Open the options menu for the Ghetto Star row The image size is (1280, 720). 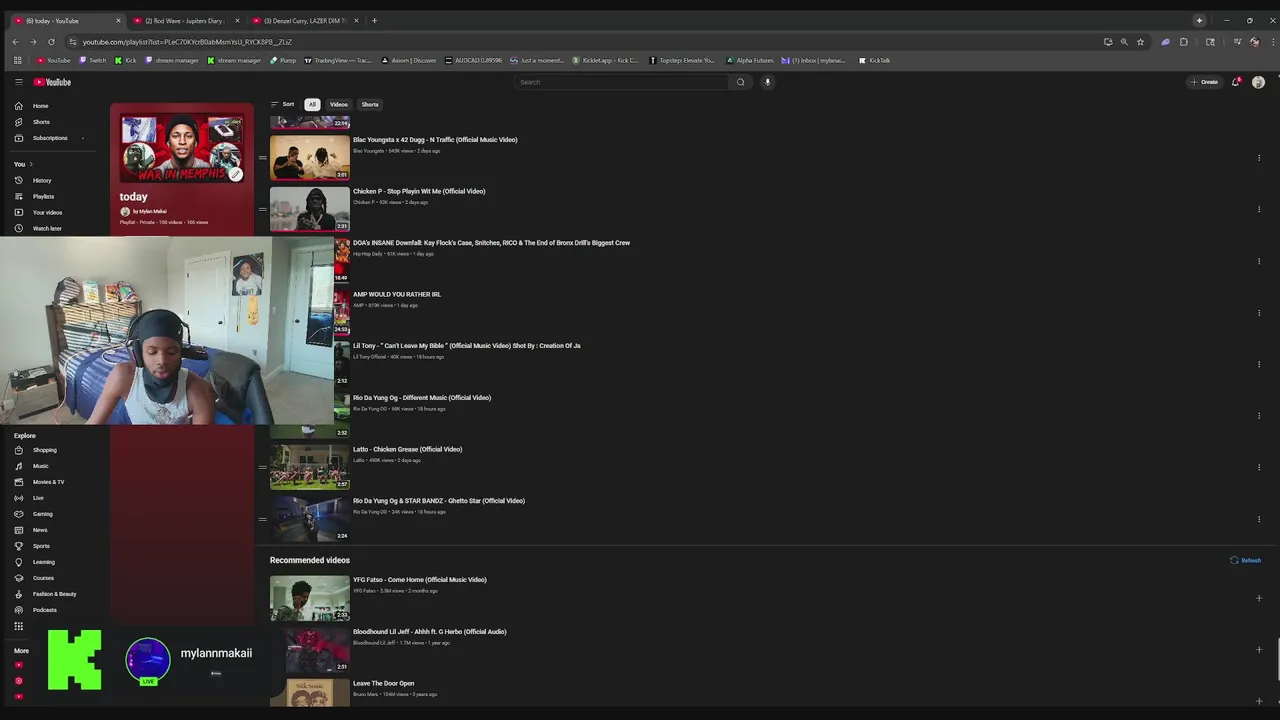click(x=1259, y=519)
